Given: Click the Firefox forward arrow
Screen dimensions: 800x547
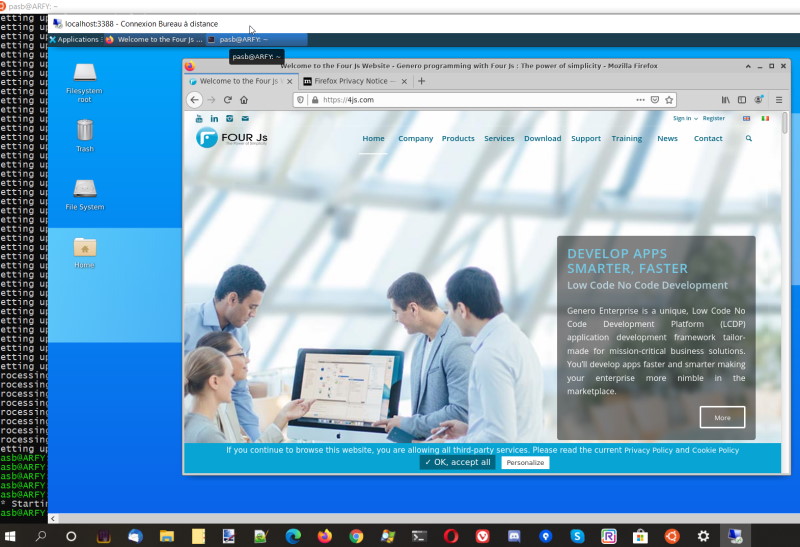Looking at the screenshot, I should pyautogui.click(x=212, y=100).
